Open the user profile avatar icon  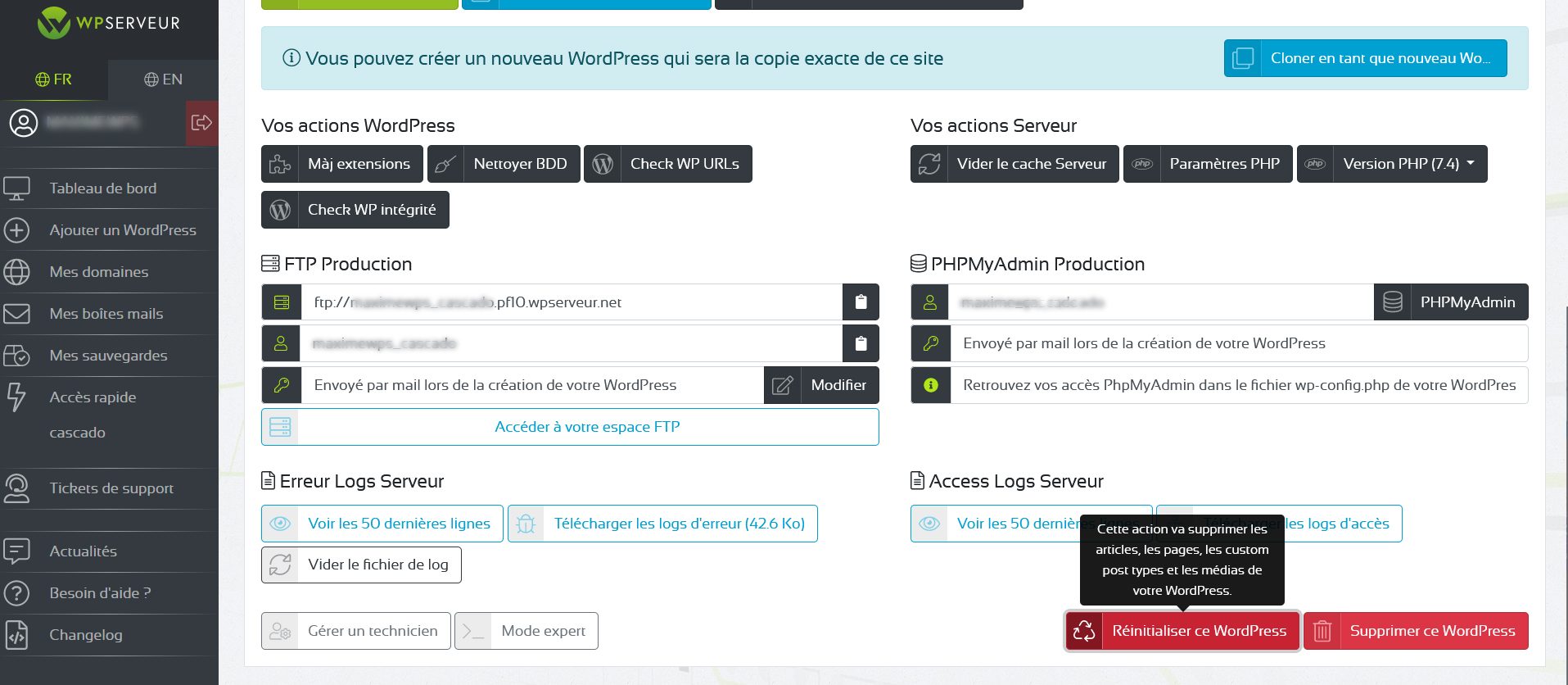[x=23, y=123]
